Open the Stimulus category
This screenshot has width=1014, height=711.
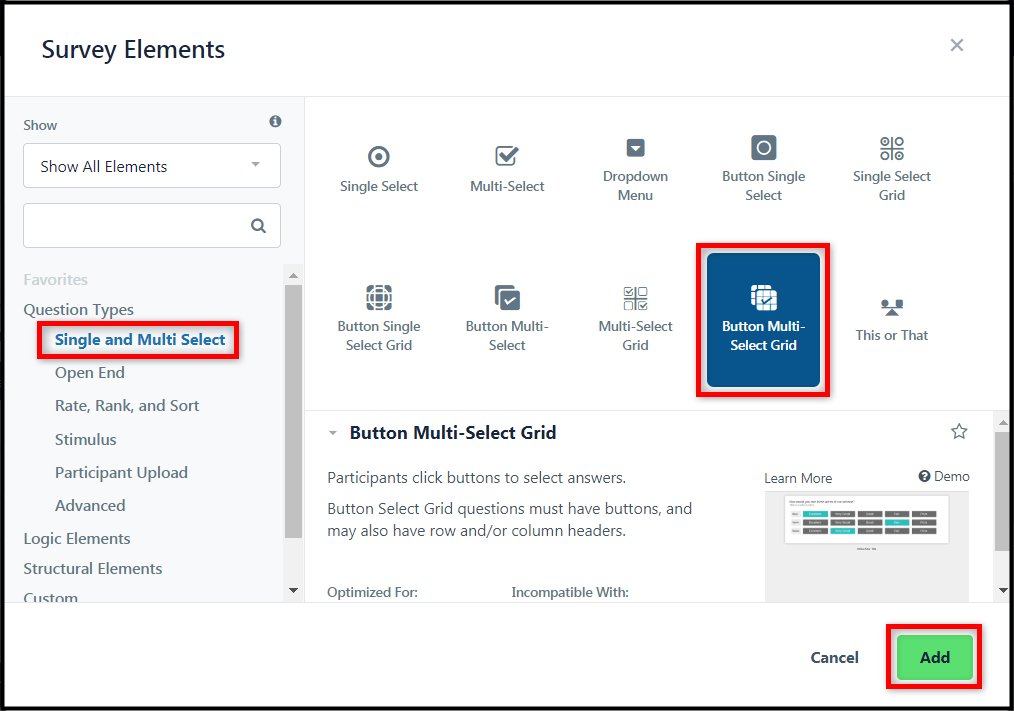click(85, 439)
